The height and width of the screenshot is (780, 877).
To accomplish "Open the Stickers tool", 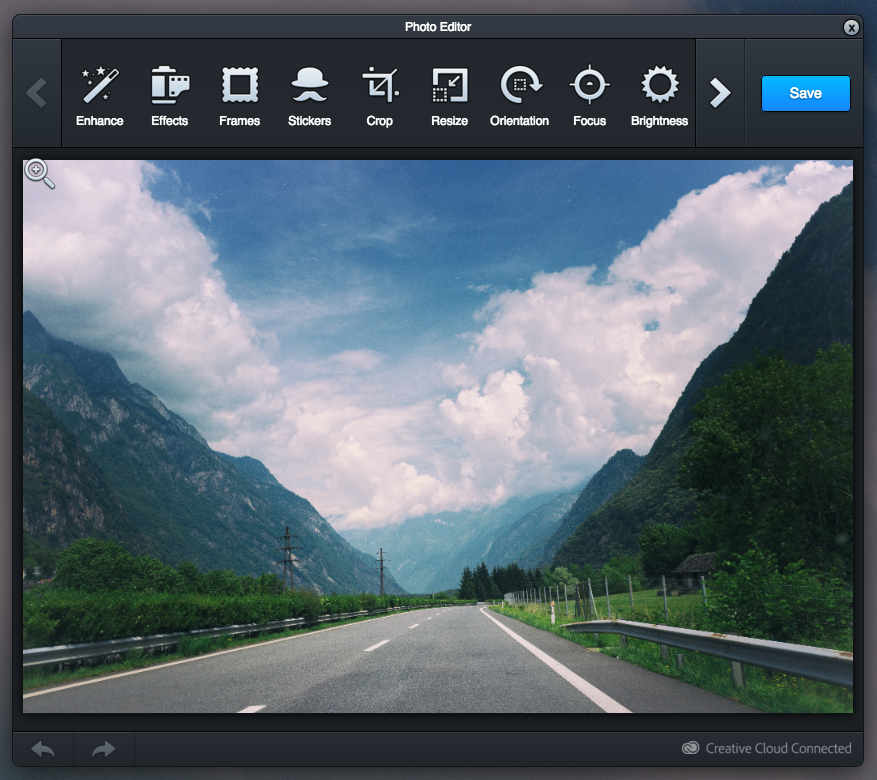I will click(x=309, y=95).
